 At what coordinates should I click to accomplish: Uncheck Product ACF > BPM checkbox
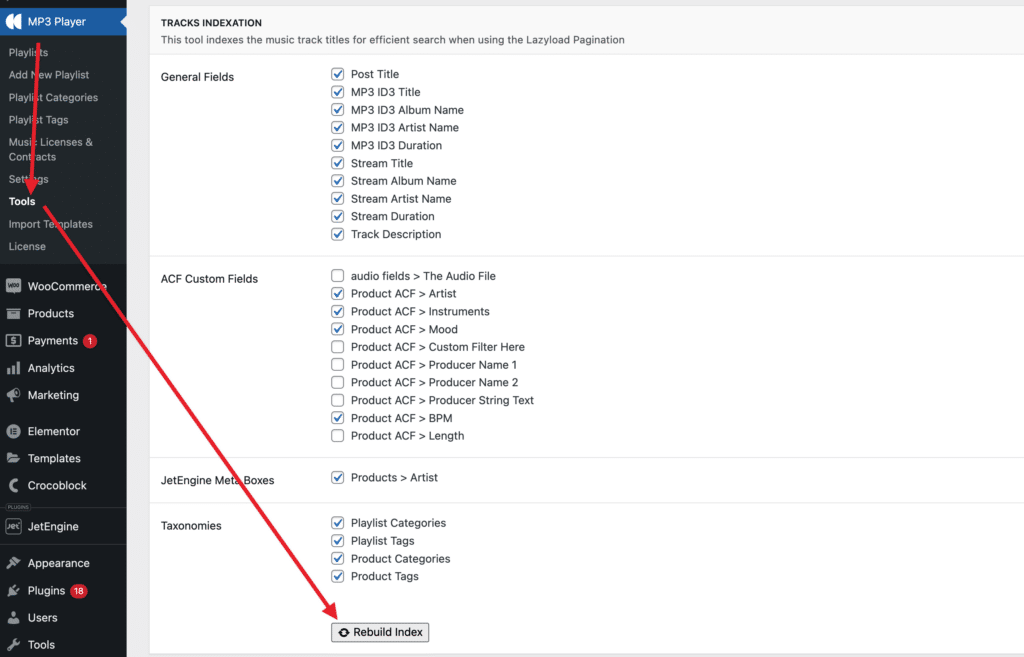click(x=337, y=418)
